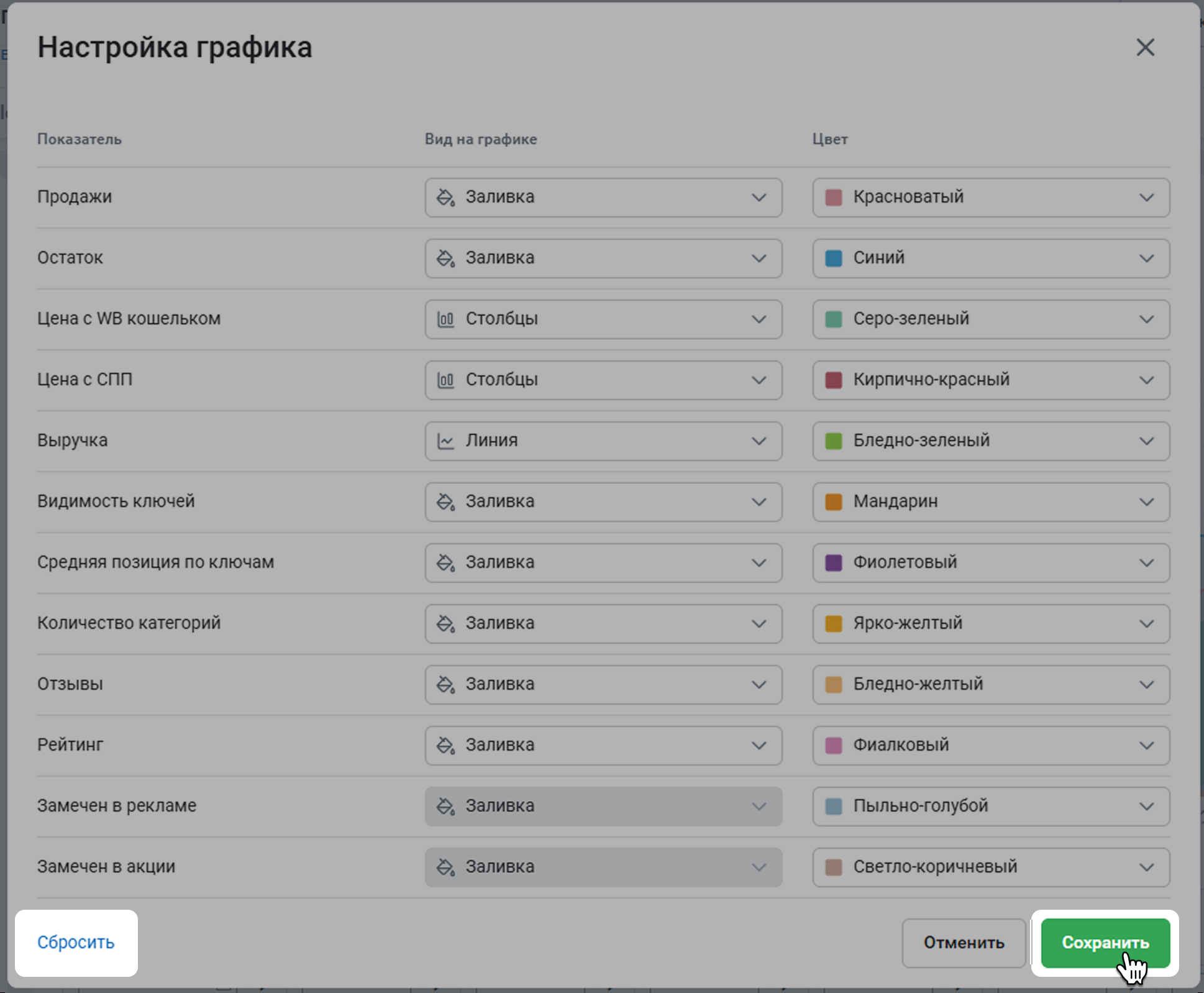Open chart type dropdown for Продажи
Screen dimensions: 1204x993
click(x=603, y=198)
